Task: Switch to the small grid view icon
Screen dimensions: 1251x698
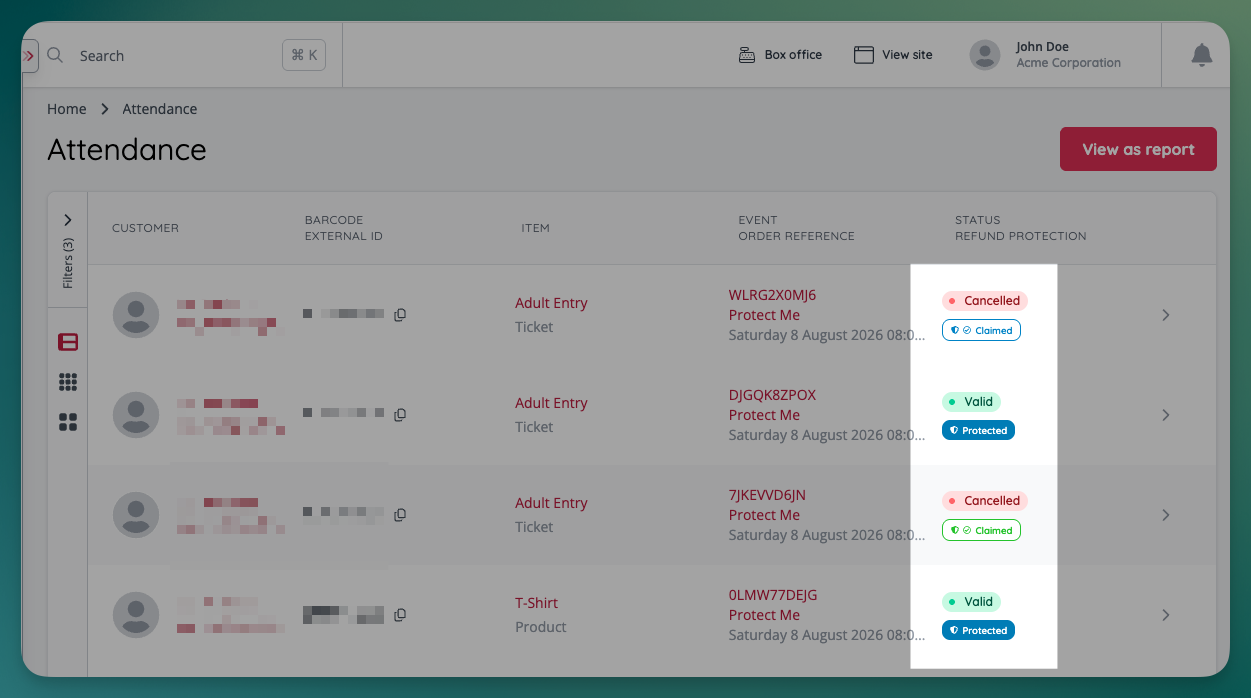Action: pos(68,382)
